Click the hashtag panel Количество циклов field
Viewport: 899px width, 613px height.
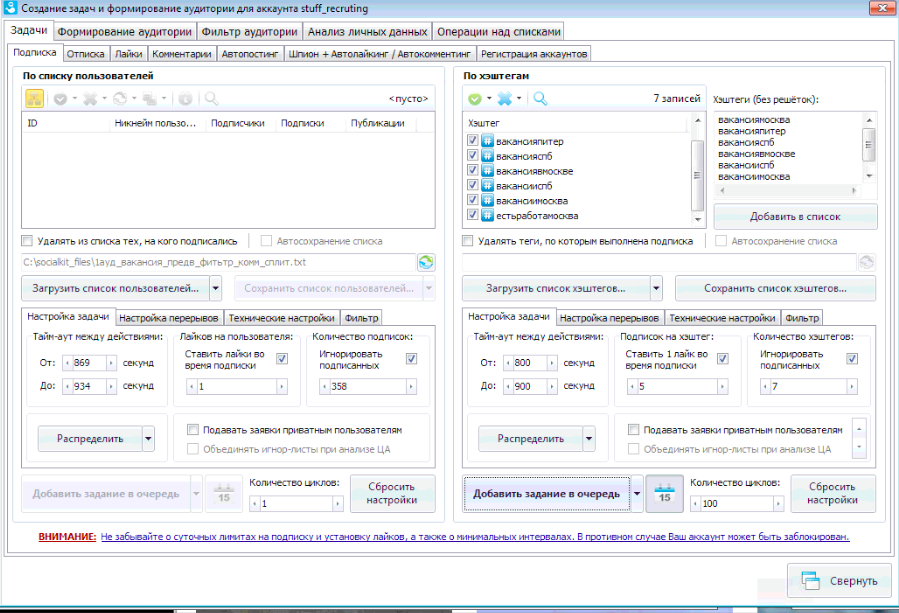point(736,503)
